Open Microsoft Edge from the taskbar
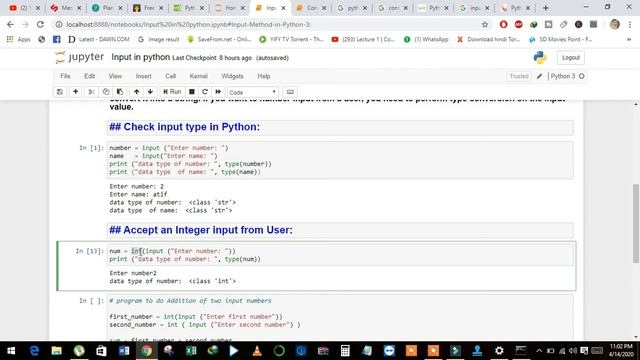 coord(34,351)
